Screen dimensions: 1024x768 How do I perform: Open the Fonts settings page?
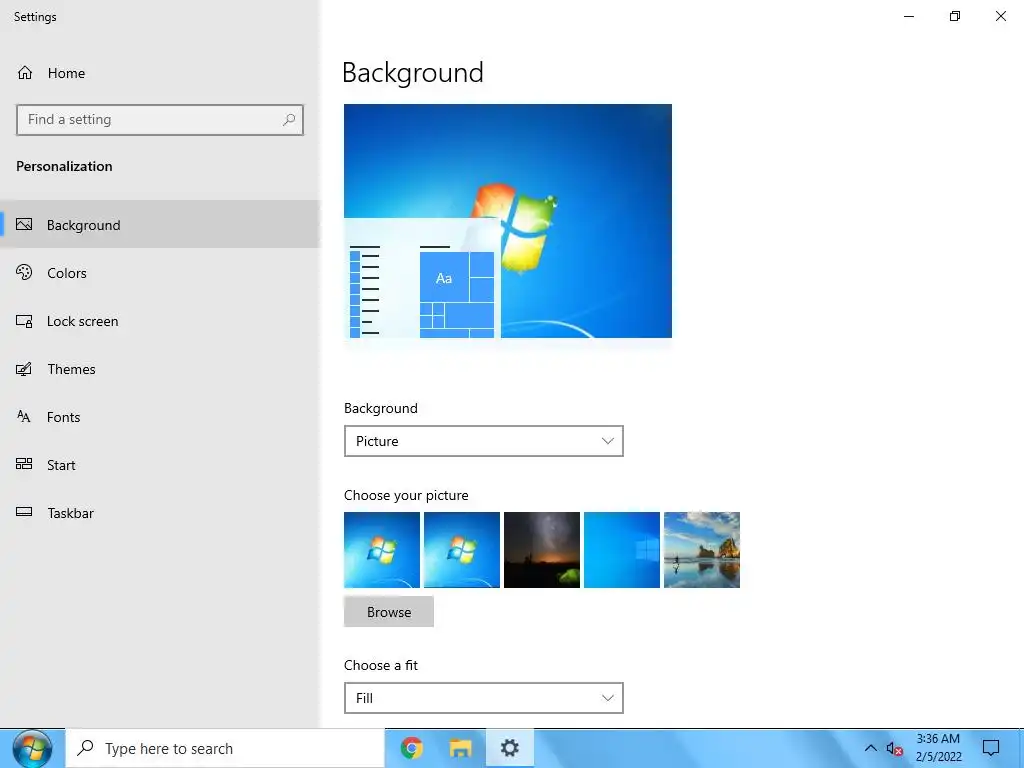point(160,417)
